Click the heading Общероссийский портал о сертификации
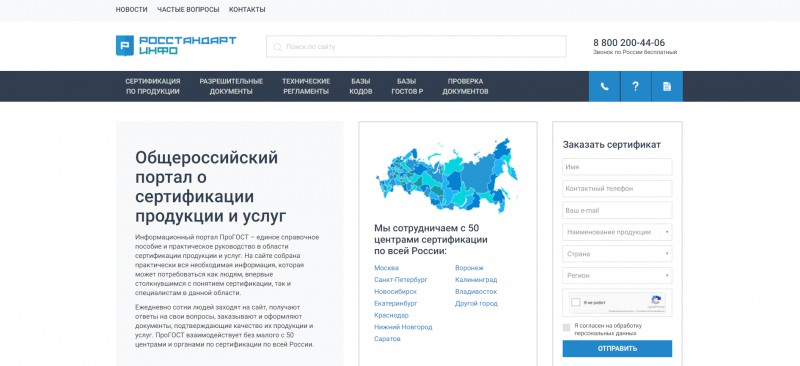Image resolution: width=800 pixels, height=366 pixels. click(211, 186)
